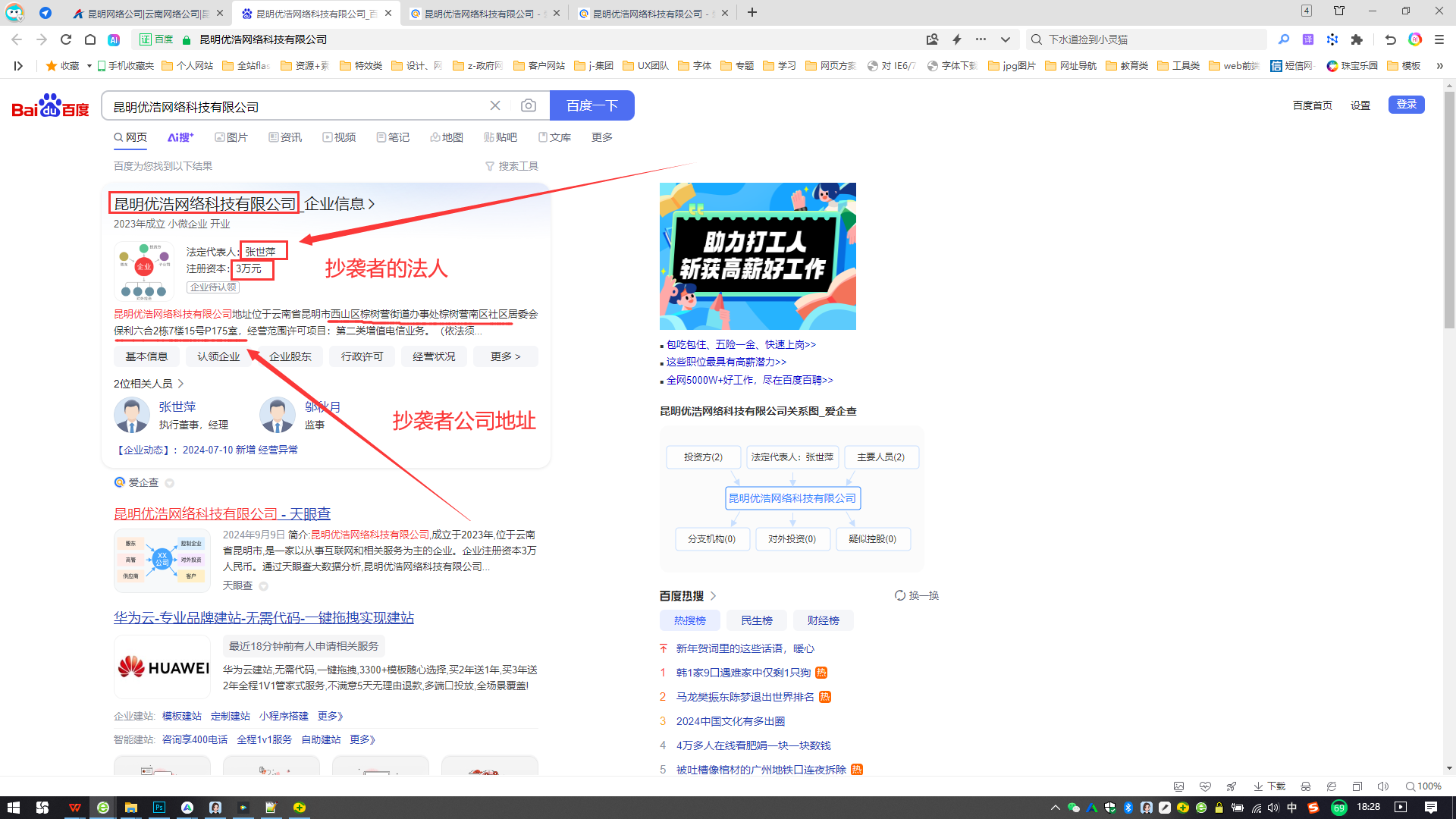Reload the page with refresh icon
The width and height of the screenshot is (1456, 819).
click(66, 39)
